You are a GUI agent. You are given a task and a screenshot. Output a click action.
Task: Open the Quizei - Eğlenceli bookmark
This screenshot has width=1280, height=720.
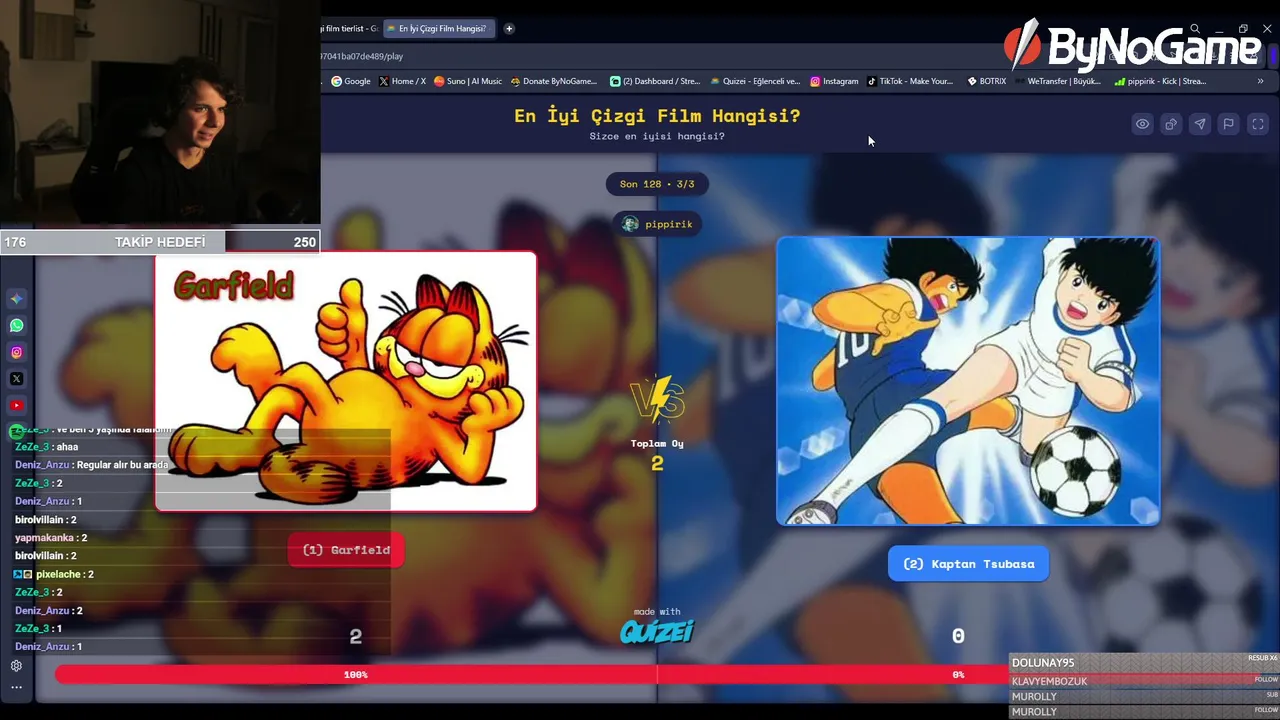coord(755,81)
